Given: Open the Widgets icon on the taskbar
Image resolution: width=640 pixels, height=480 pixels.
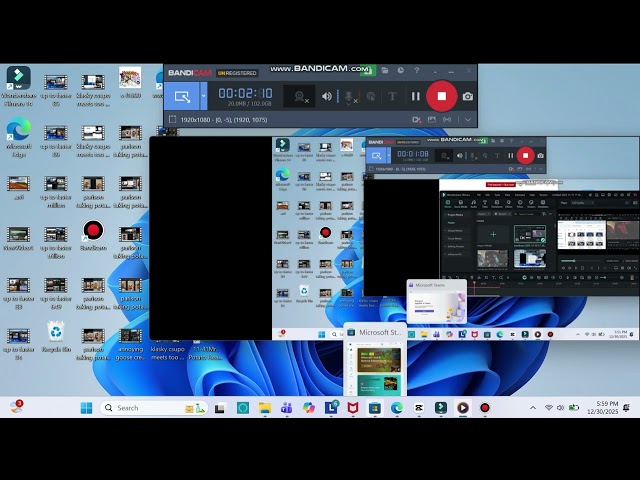Looking at the screenshot, I should (16, 407).
